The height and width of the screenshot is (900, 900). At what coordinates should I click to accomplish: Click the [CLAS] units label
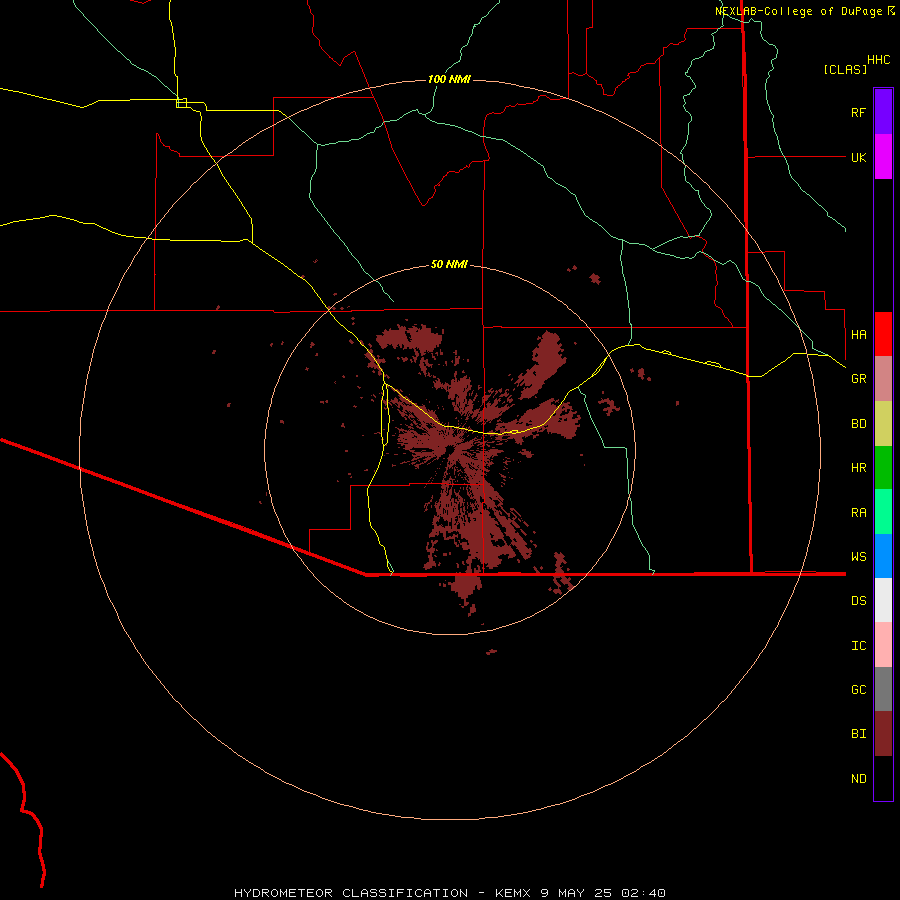pos(845,69)
